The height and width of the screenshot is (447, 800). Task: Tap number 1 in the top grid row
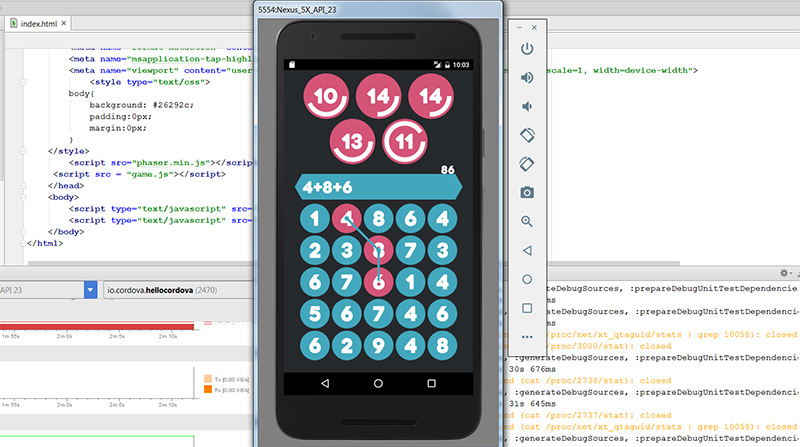click(x=315, y=218)
